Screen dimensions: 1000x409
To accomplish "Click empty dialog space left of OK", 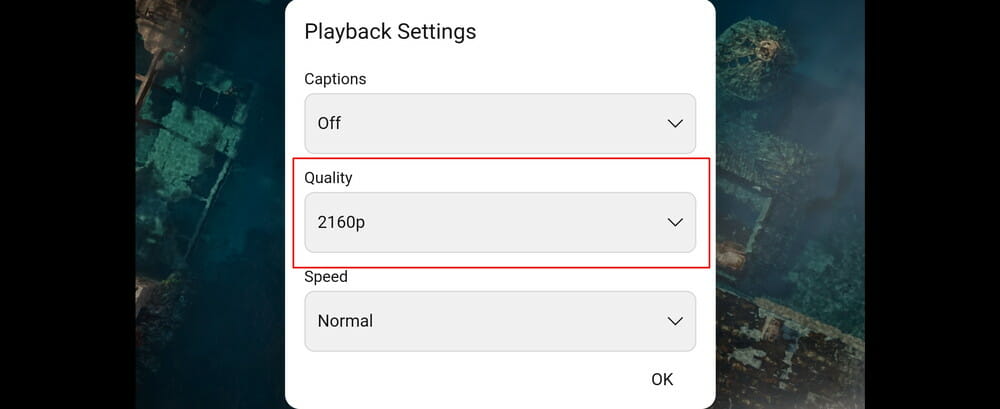I will click(x=450, y=380).
